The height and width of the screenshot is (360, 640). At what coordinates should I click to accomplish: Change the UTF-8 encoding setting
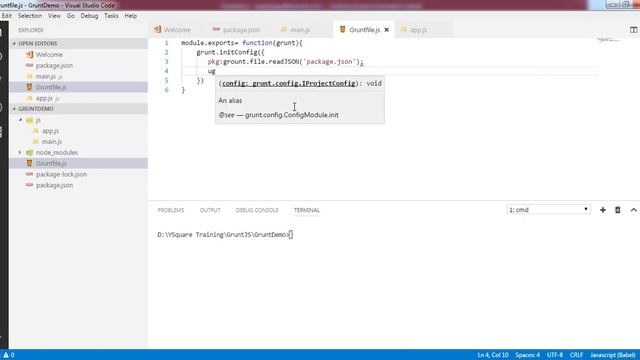point(555,355)
